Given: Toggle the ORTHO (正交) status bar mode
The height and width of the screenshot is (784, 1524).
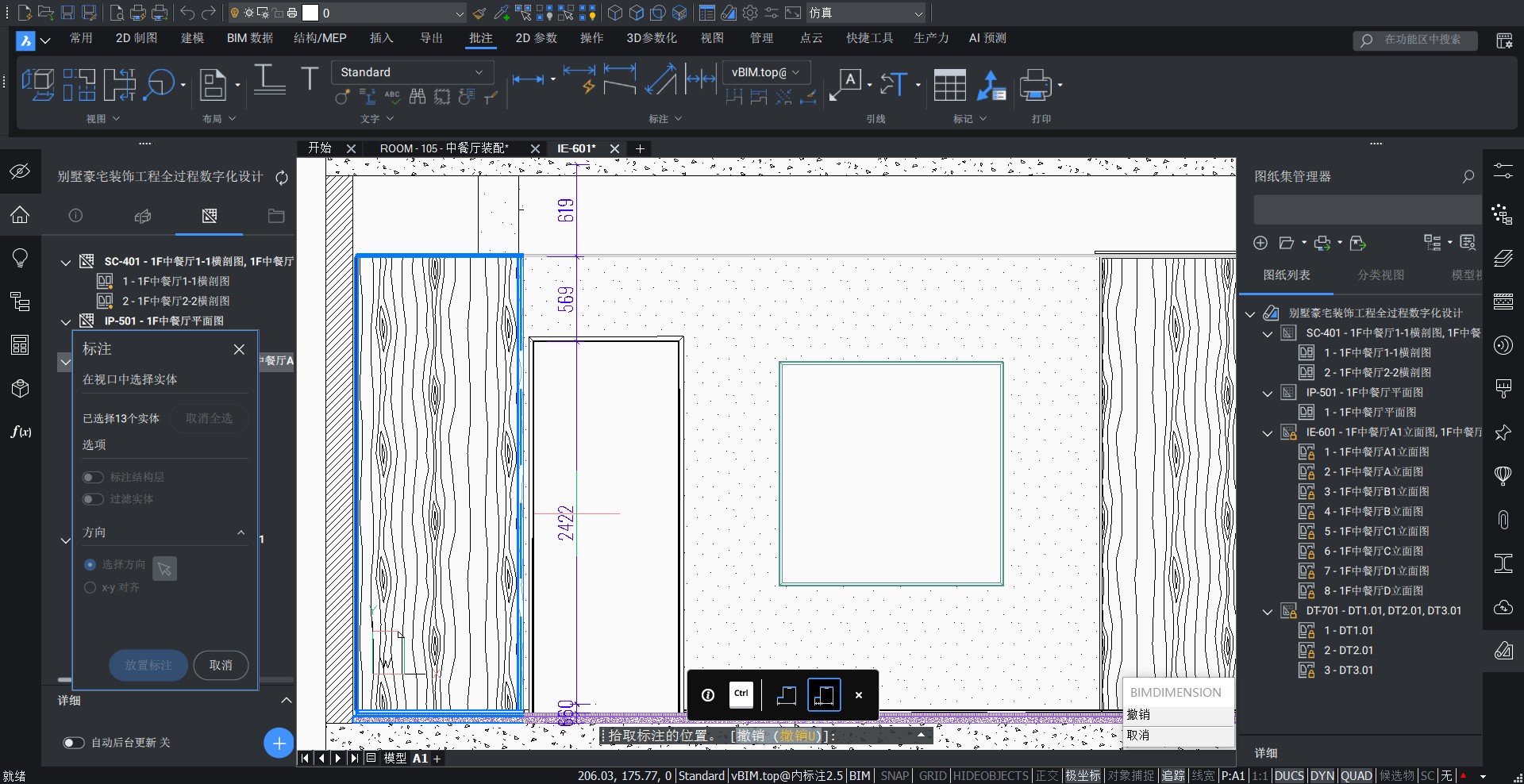Looking at the screenshot, I should pos(1046,775).
